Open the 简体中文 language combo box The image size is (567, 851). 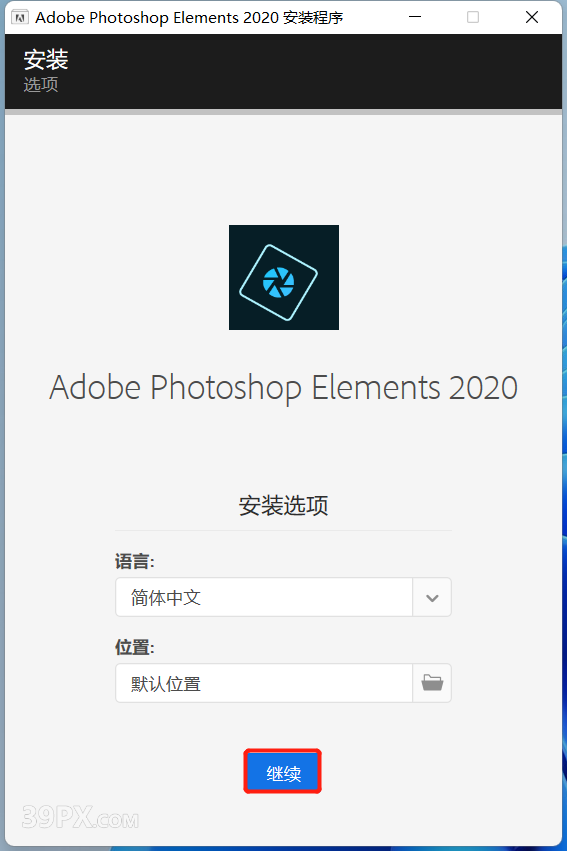click(283, 598)
